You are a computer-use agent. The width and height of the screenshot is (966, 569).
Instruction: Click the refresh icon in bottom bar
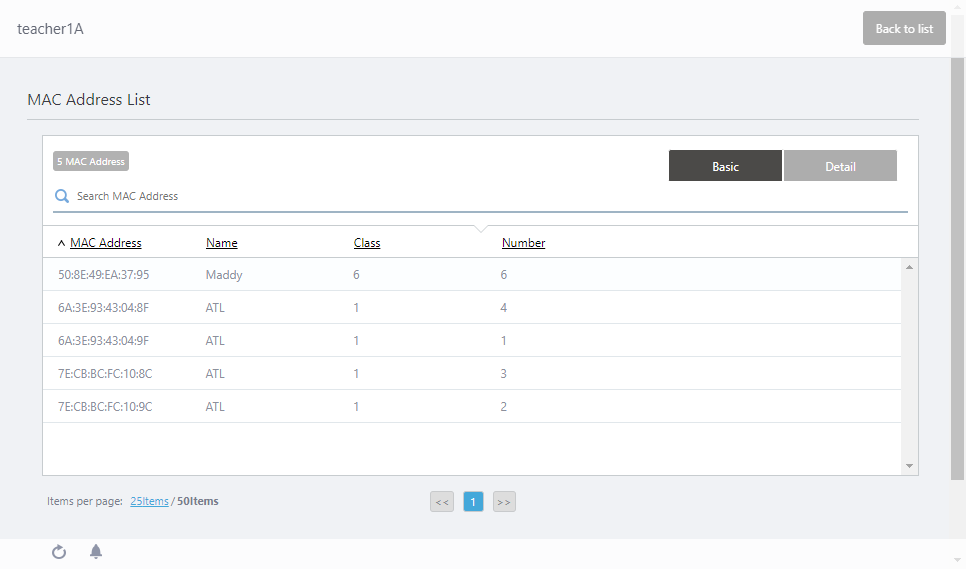[59, 552]
